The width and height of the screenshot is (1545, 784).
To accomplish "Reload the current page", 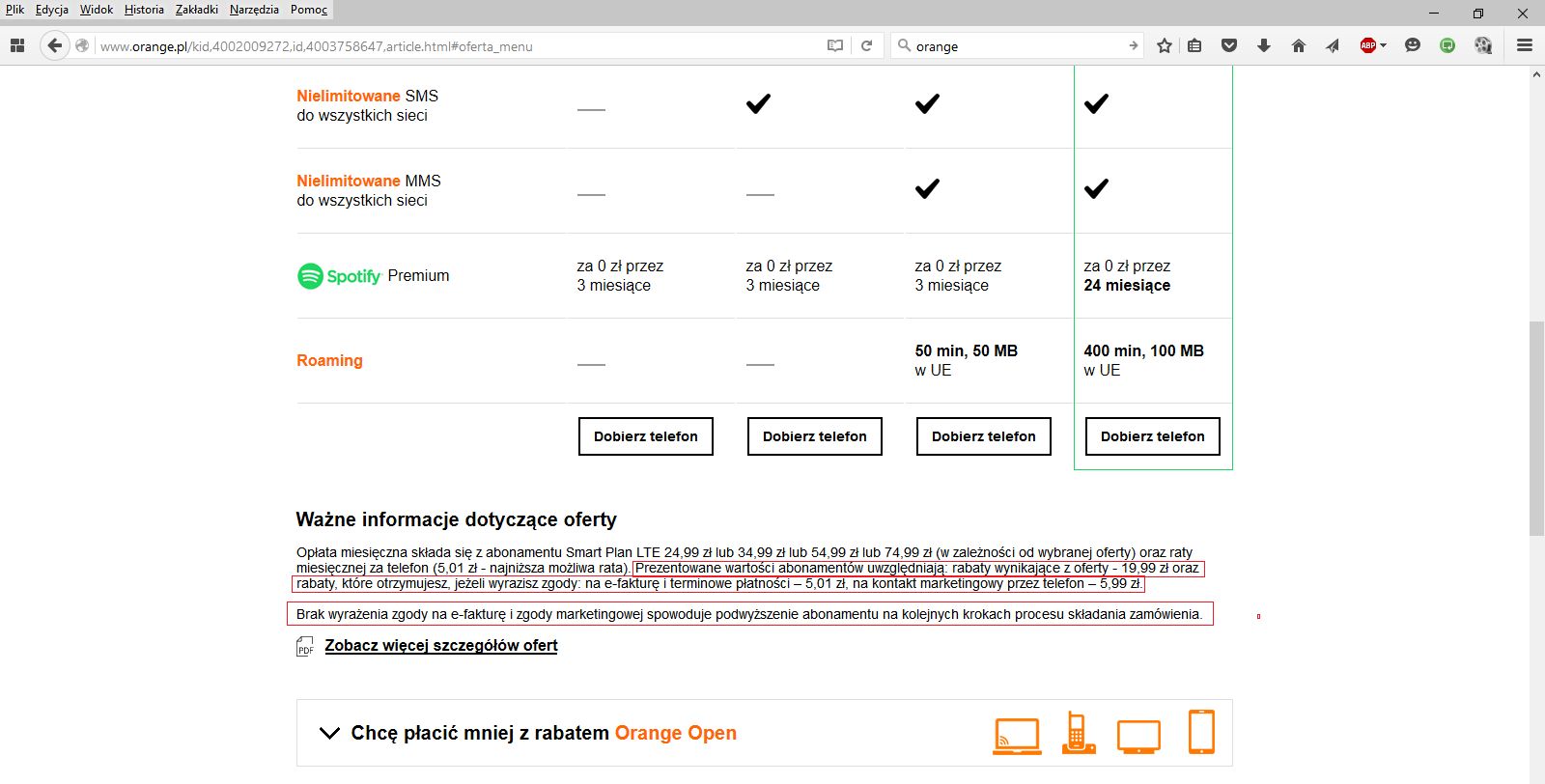I will [x=866, y=45].
